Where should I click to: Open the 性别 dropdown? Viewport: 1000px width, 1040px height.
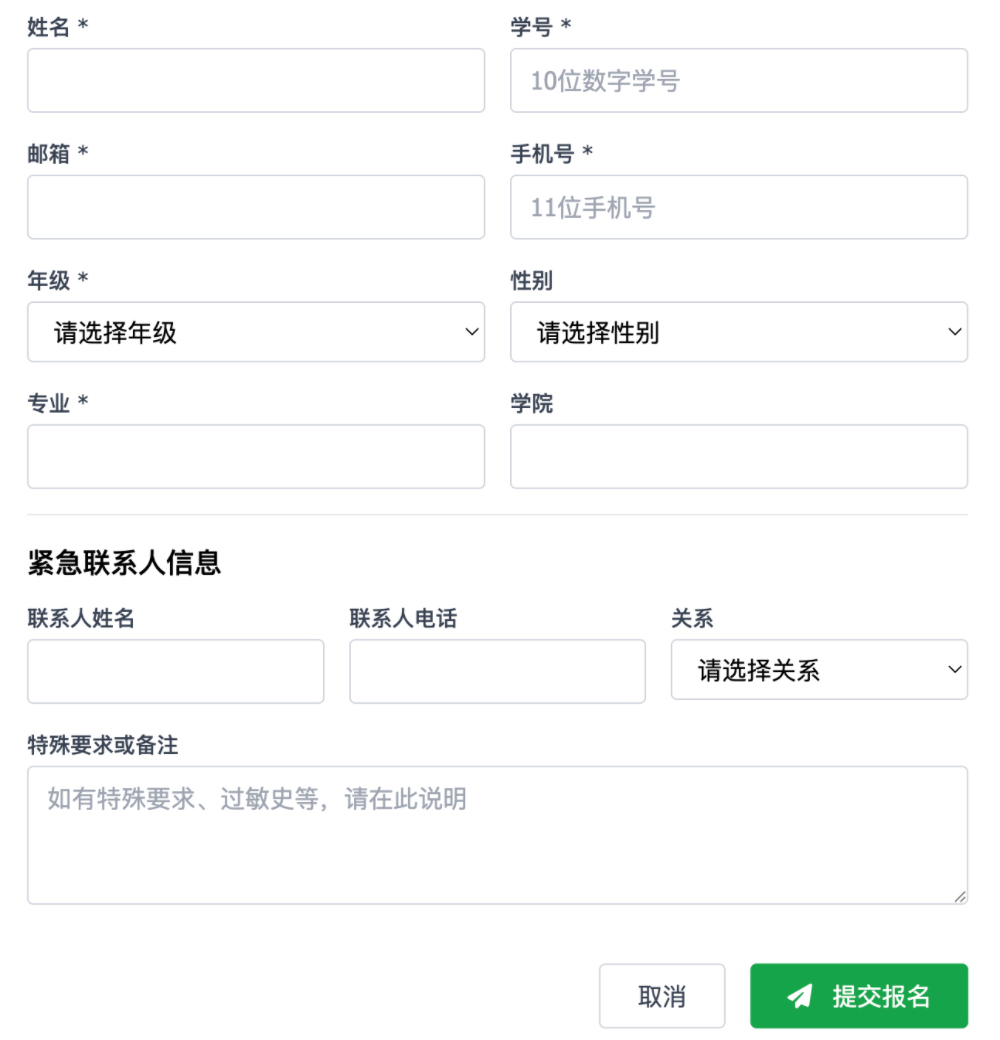[x=738, y=332]
